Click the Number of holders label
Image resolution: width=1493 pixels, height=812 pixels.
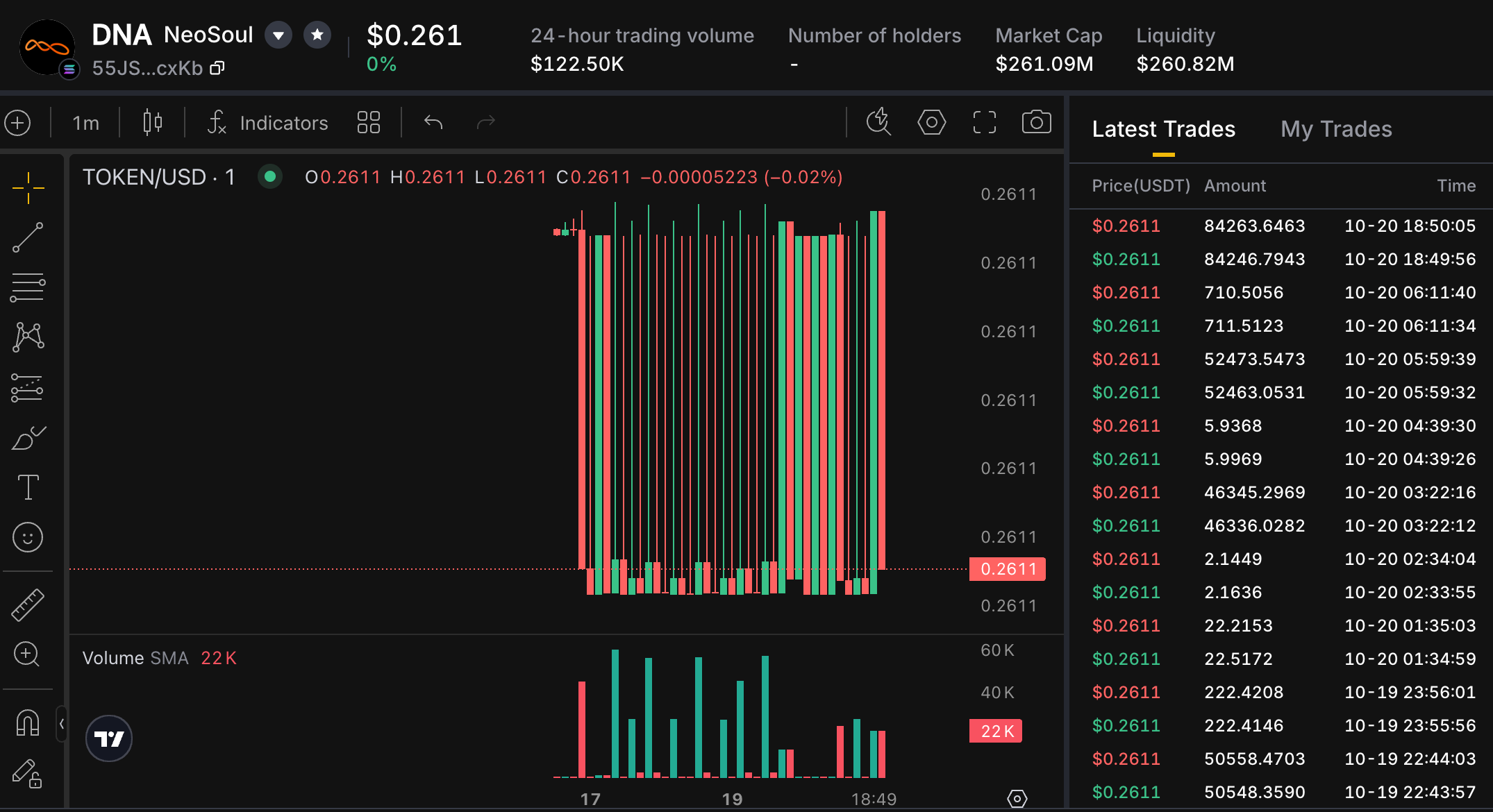click(874, 35)
